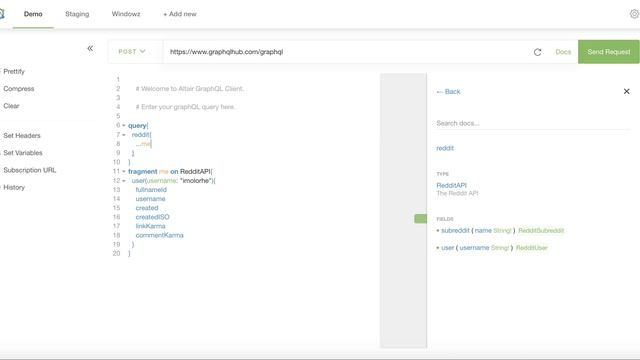The width and height of the screenshot is (640, 360).
Task: Click the Search docs field
Action: click(533, 123)
